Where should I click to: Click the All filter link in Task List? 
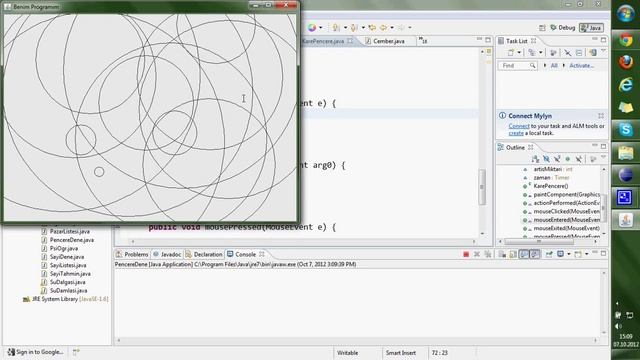point(554,66)
